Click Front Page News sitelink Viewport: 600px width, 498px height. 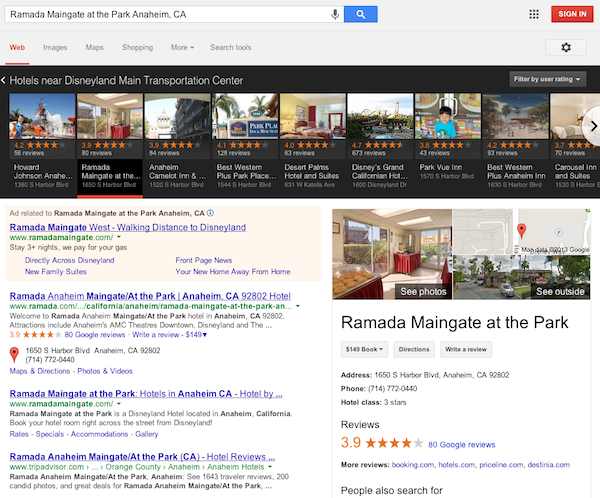pos(204,260)
